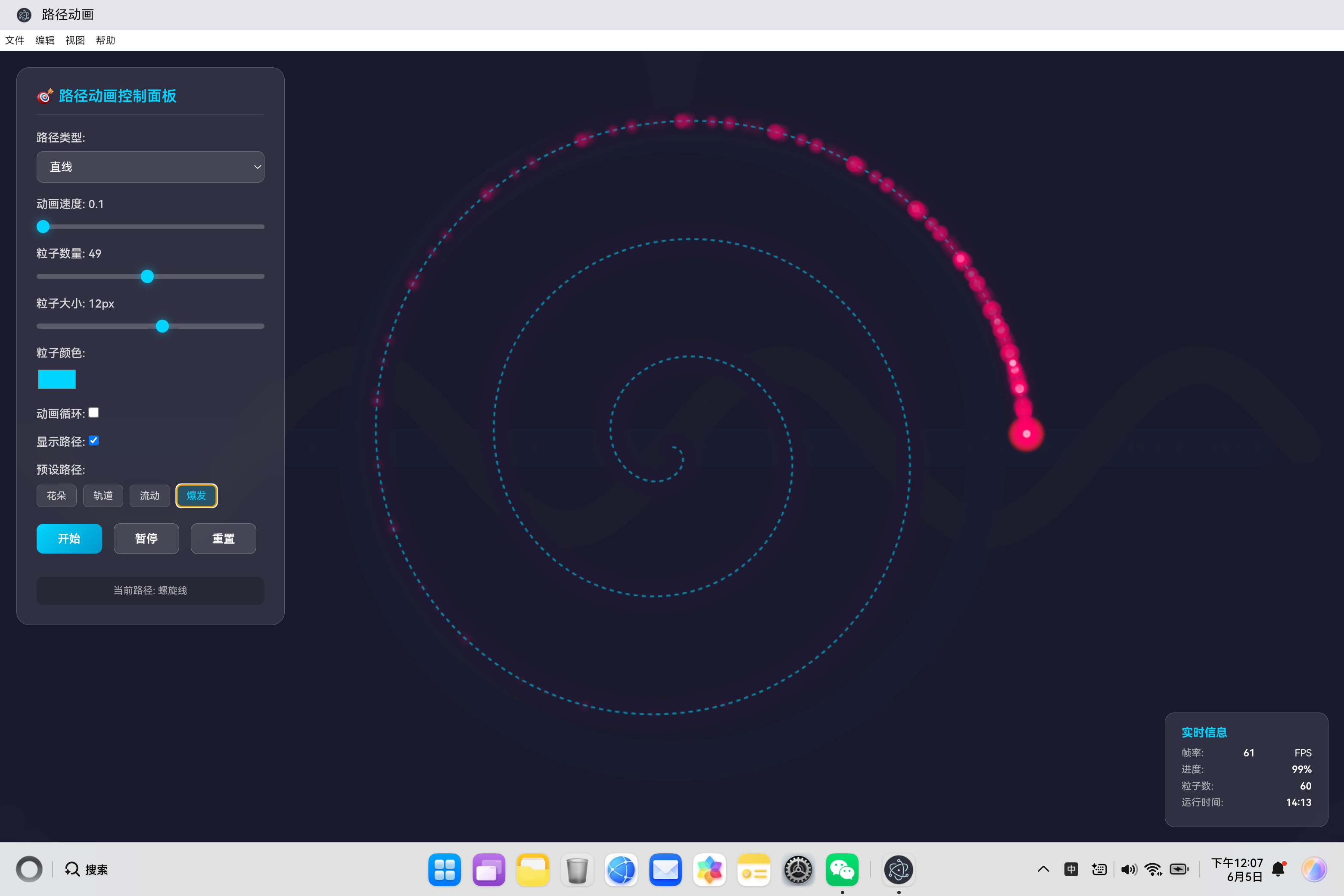Click the 开始 button
The height and width of the screenshot is (896, 1344).
[69, 538]
